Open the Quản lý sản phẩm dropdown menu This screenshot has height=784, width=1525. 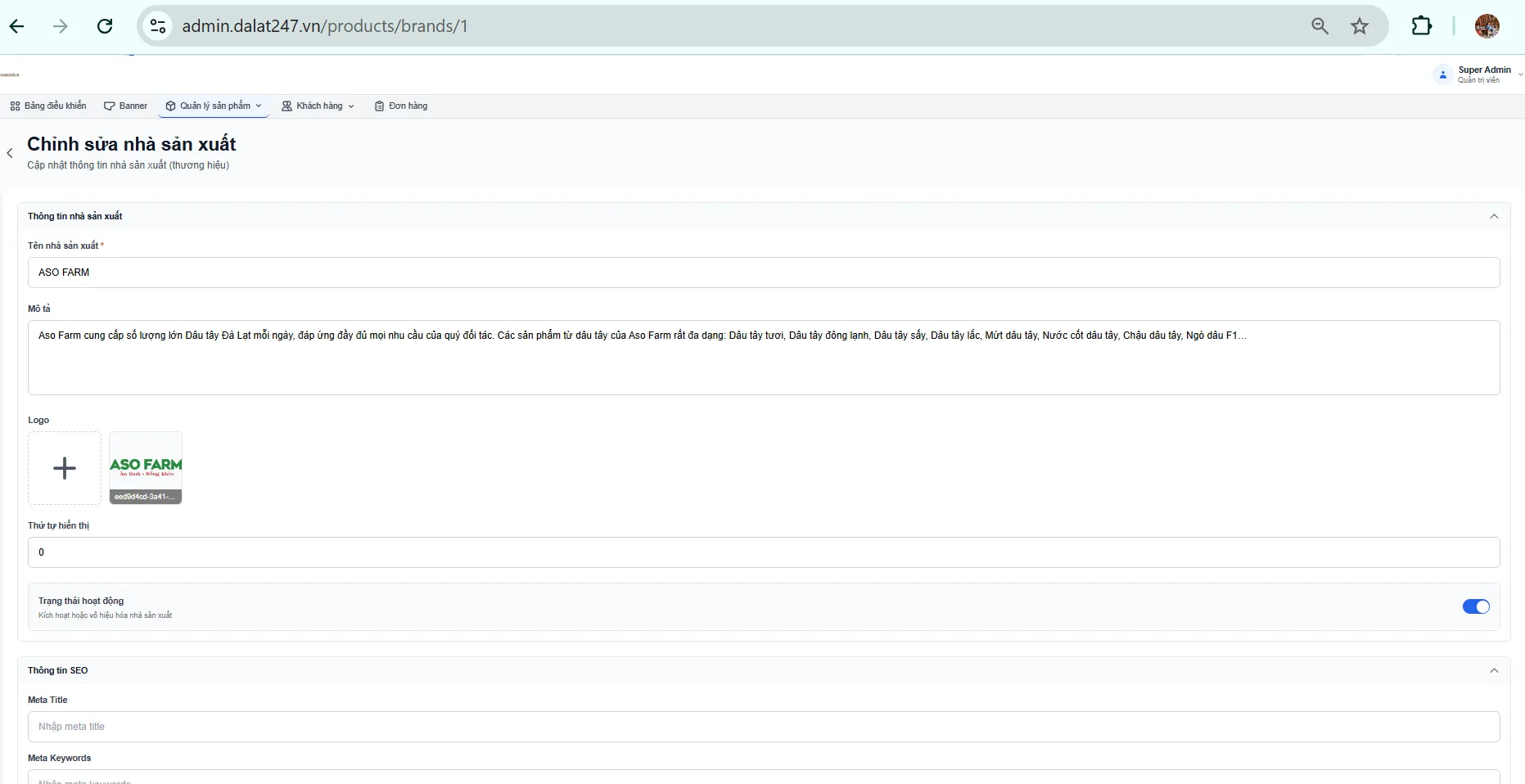pos(214,106)
